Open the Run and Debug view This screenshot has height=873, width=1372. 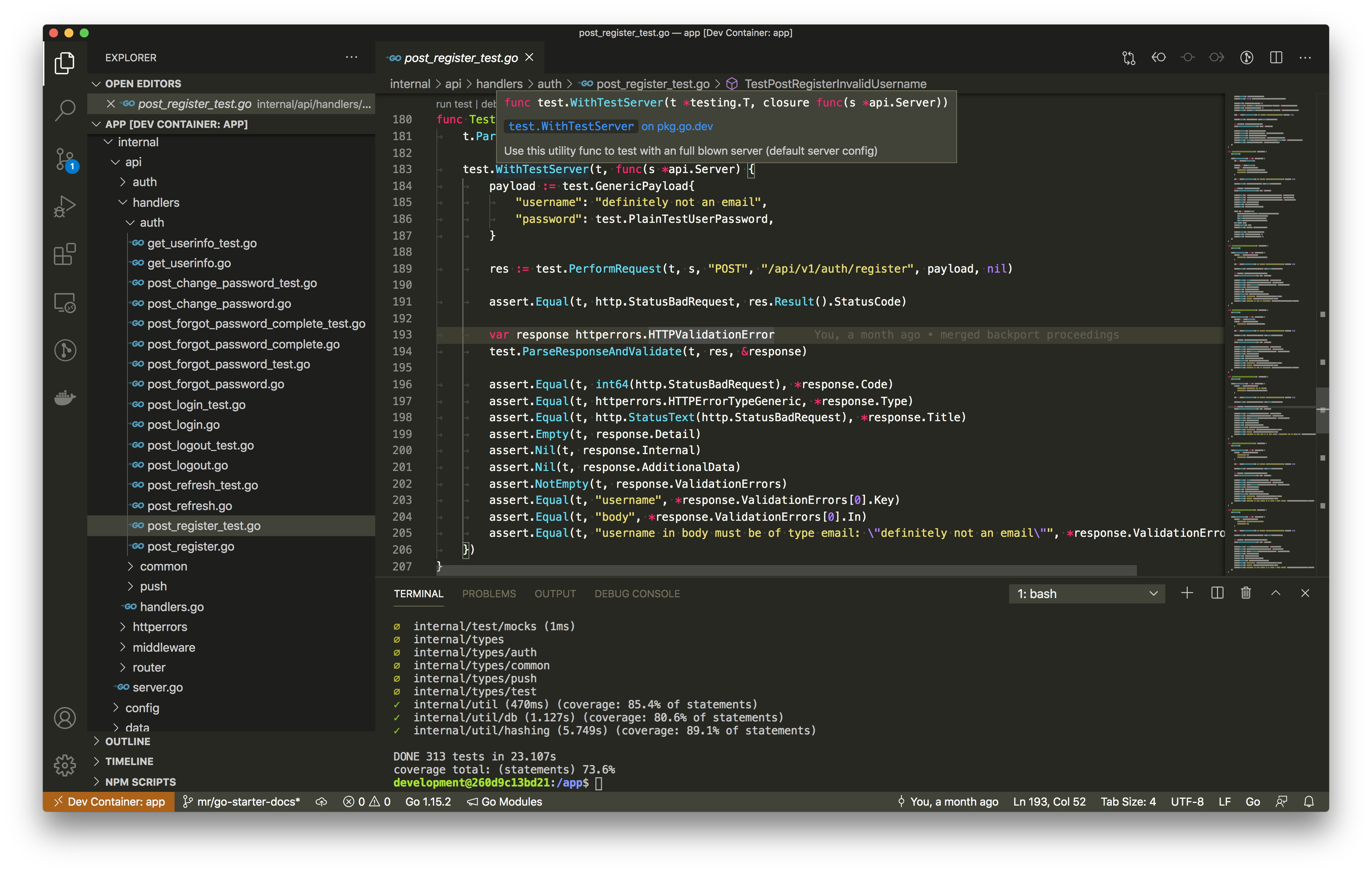[65, 206]
